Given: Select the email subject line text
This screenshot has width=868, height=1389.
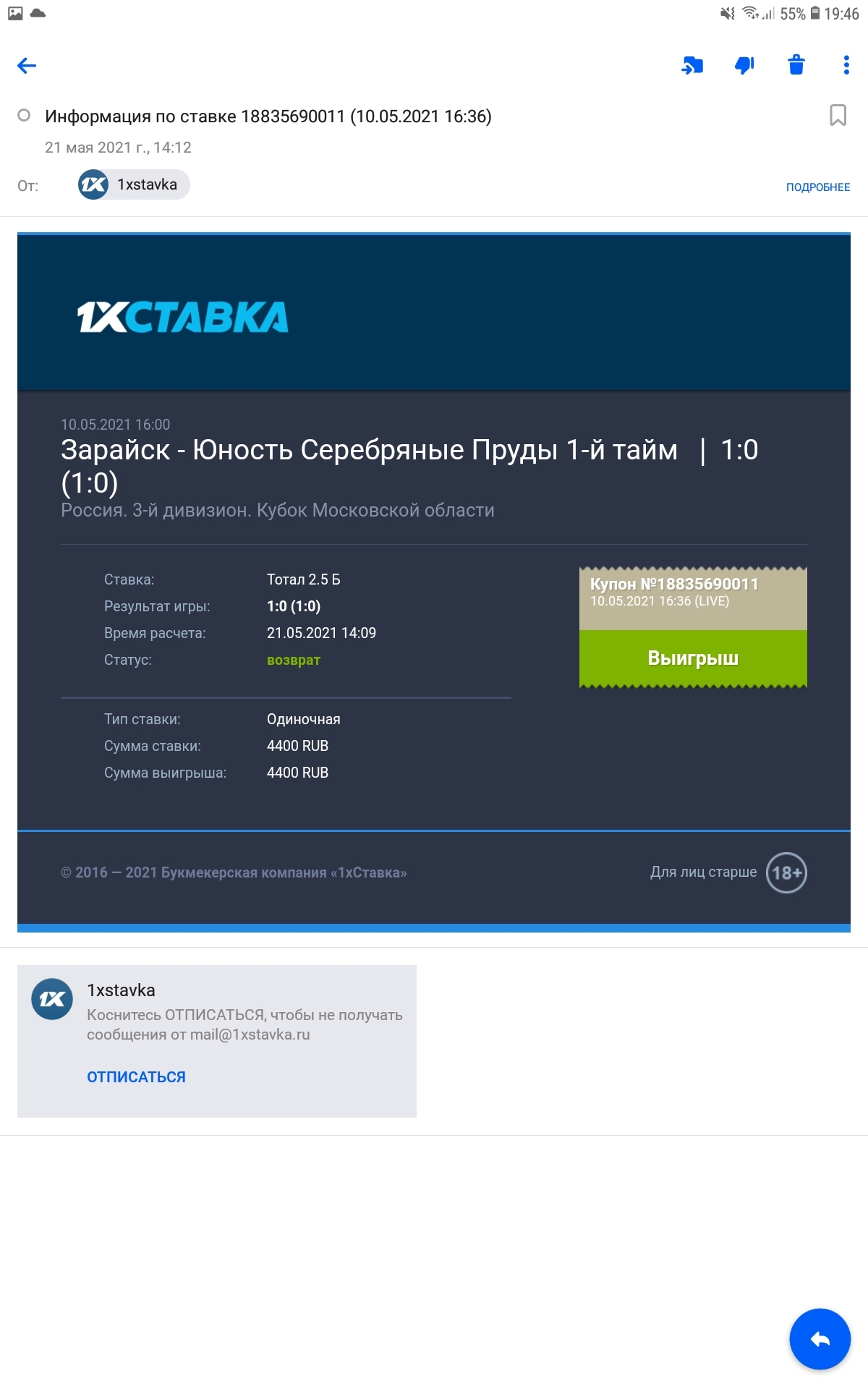Looking at the screenshot, I should click(x=268, y=116).
